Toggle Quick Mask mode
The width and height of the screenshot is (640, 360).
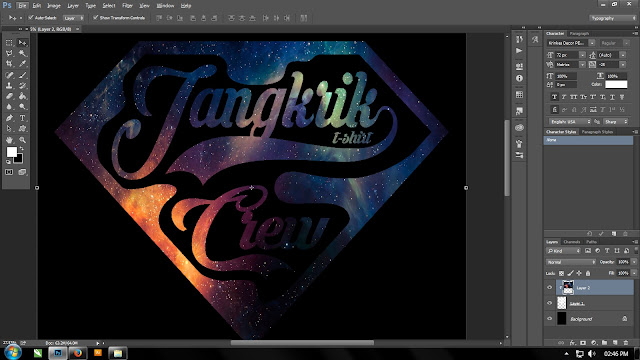[x=9, y=172]
